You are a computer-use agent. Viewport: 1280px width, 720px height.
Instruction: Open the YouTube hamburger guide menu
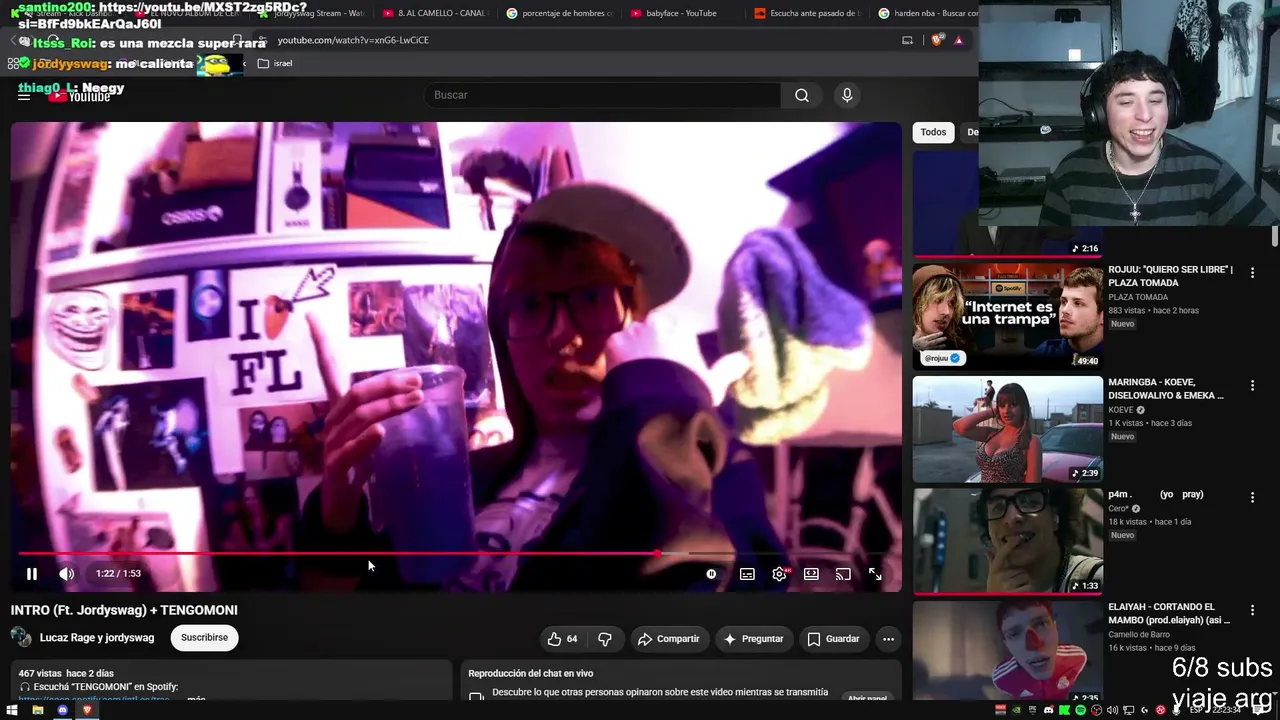tap(24, 95)
